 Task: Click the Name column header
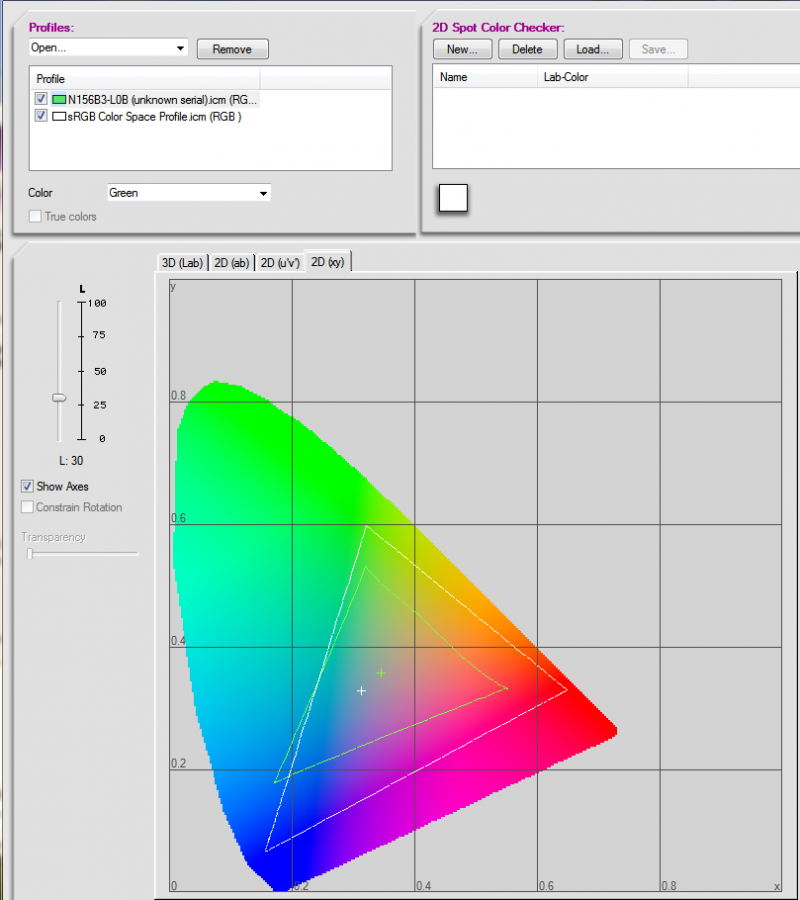point(485,77)
